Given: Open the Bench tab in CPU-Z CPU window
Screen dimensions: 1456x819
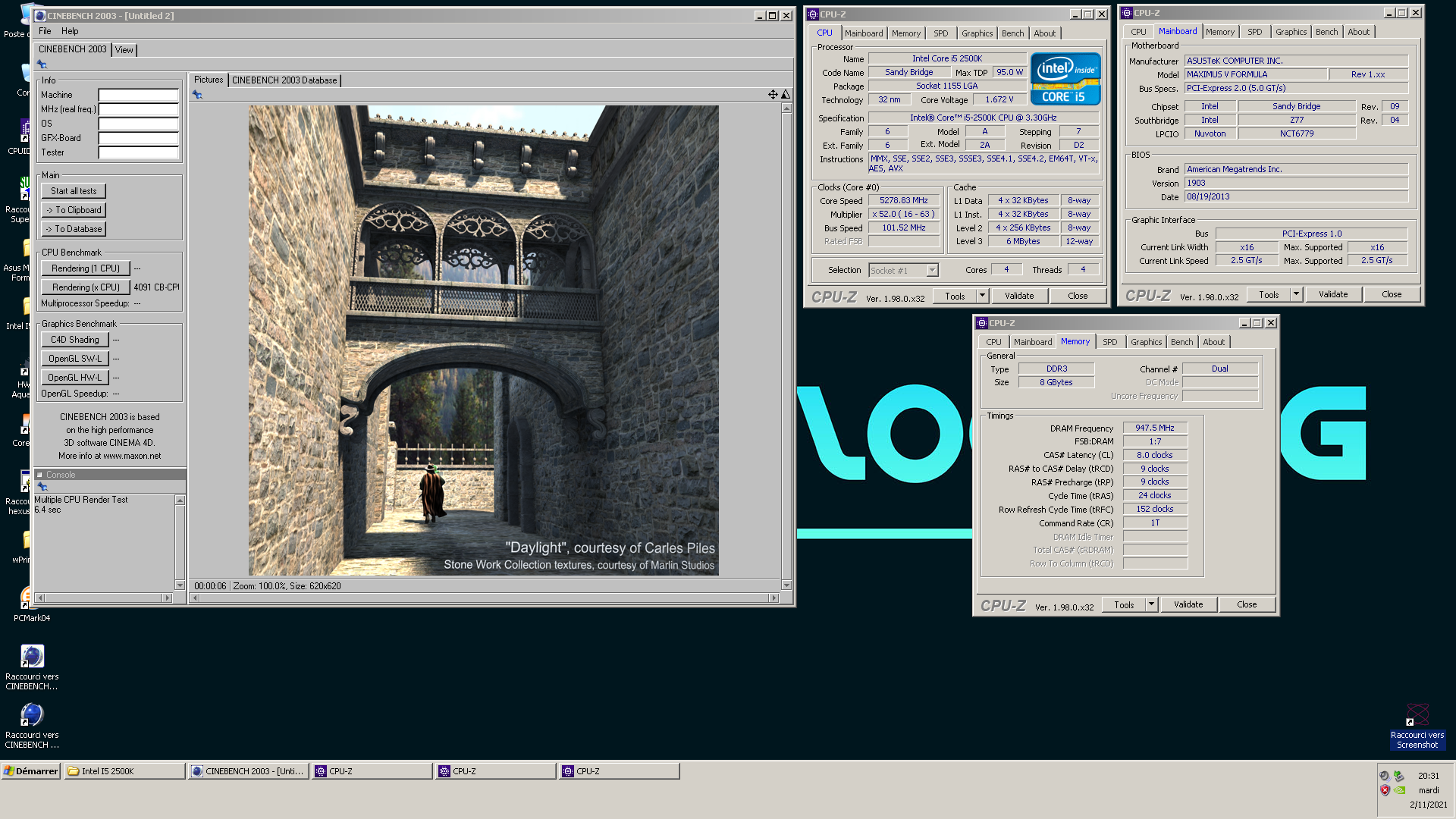Looking at the screenshot, I should pyautogui.click(x=1012, y=33).
